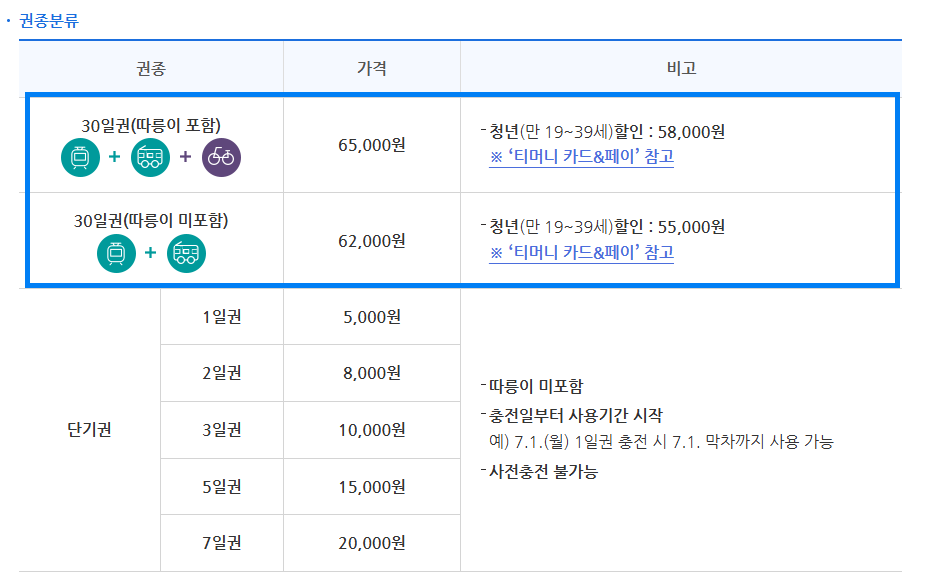Click the subway icon in the 따릉이 포함 row
The height and width of the screenshot is (573, 931).
click(x=80, y=158)
